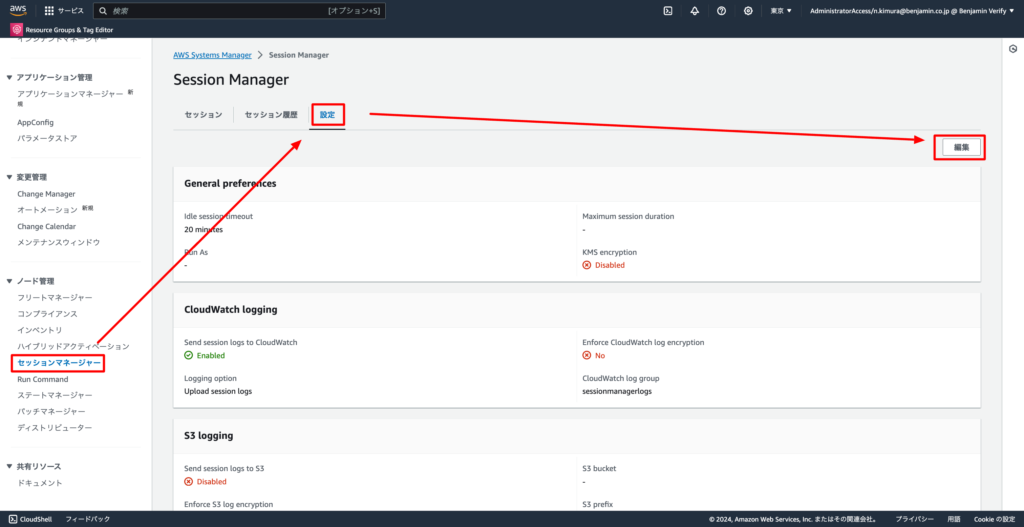
Task: Click the CloudWatch Enabled status
Action: coord(204,355)
